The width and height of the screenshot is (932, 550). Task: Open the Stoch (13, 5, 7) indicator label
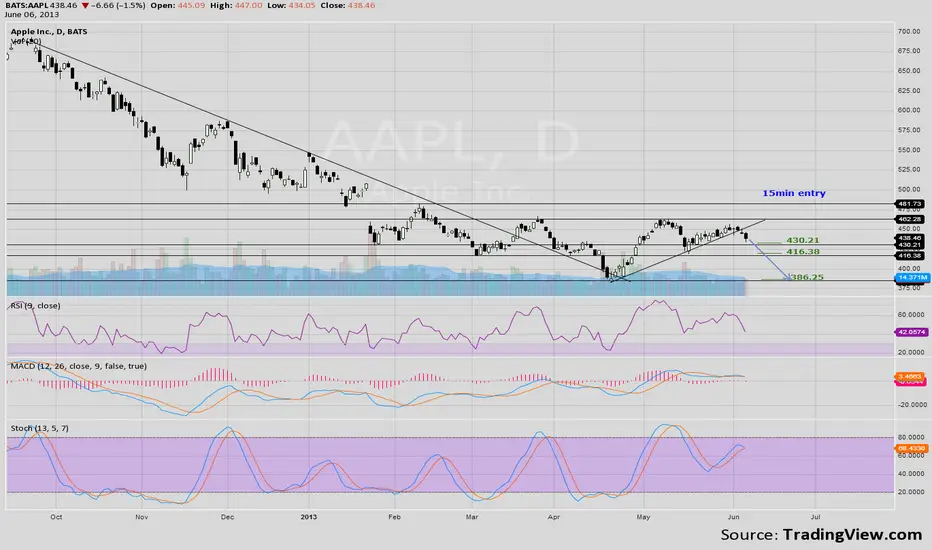point(39,428)
